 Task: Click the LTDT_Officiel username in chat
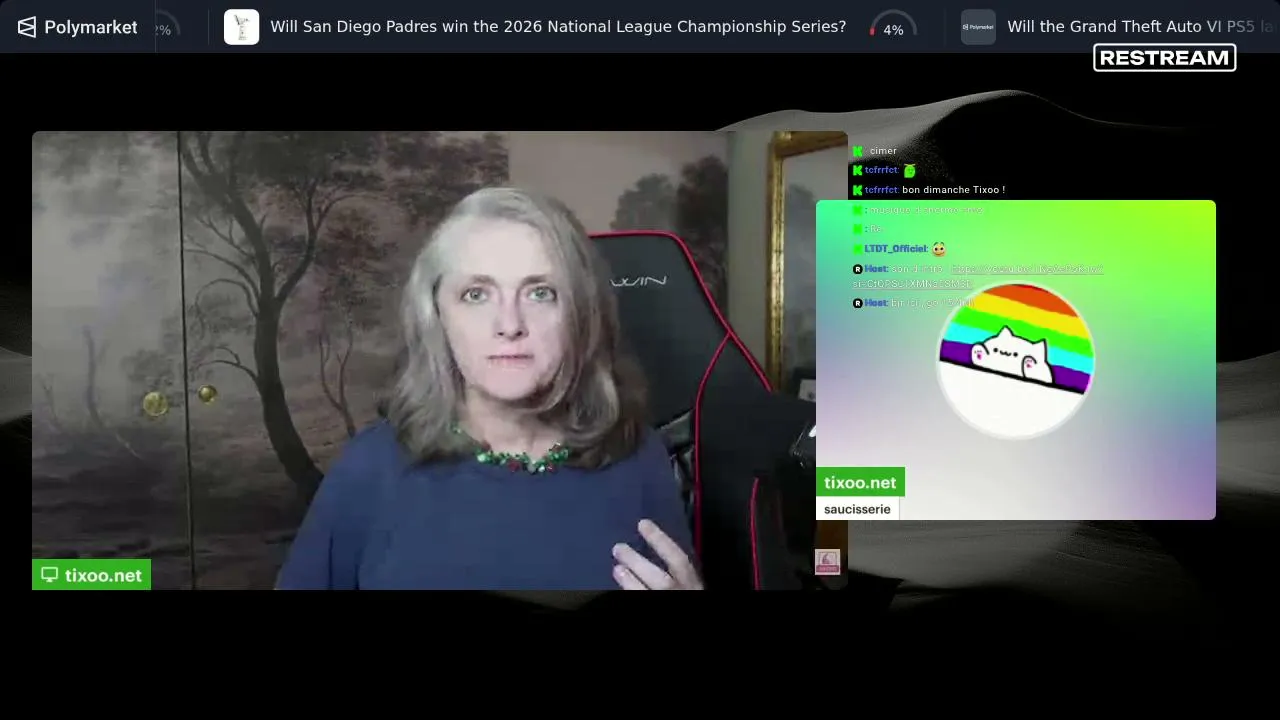(895, 249)
